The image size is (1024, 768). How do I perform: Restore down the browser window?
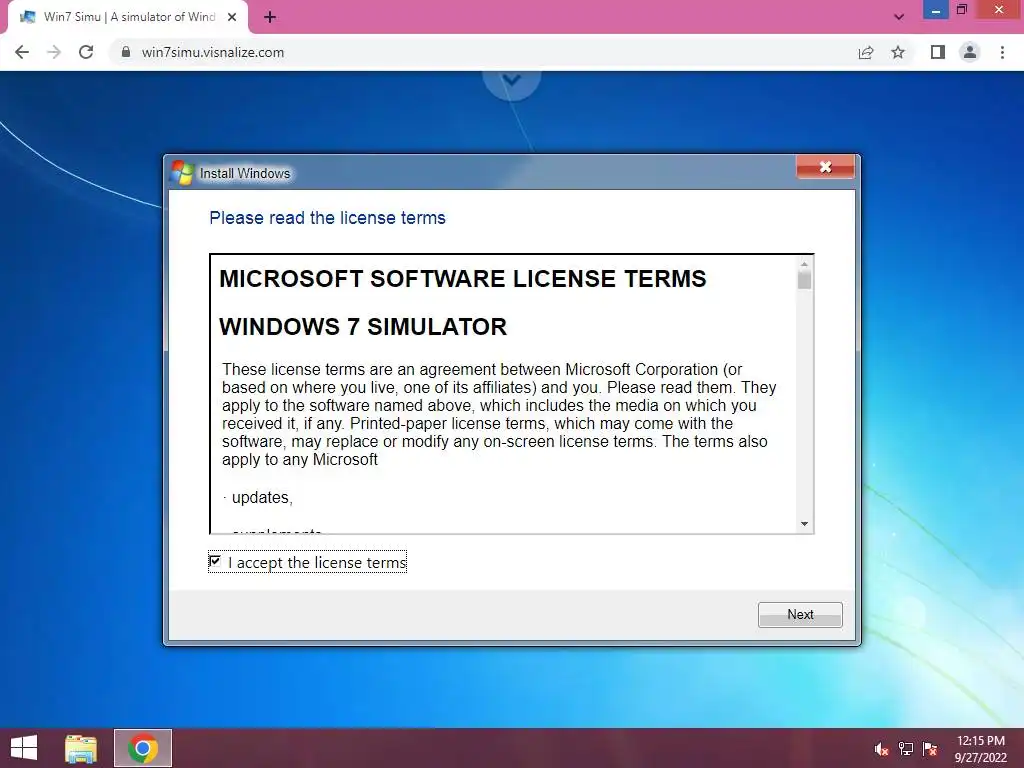click(x=961, y=10)
